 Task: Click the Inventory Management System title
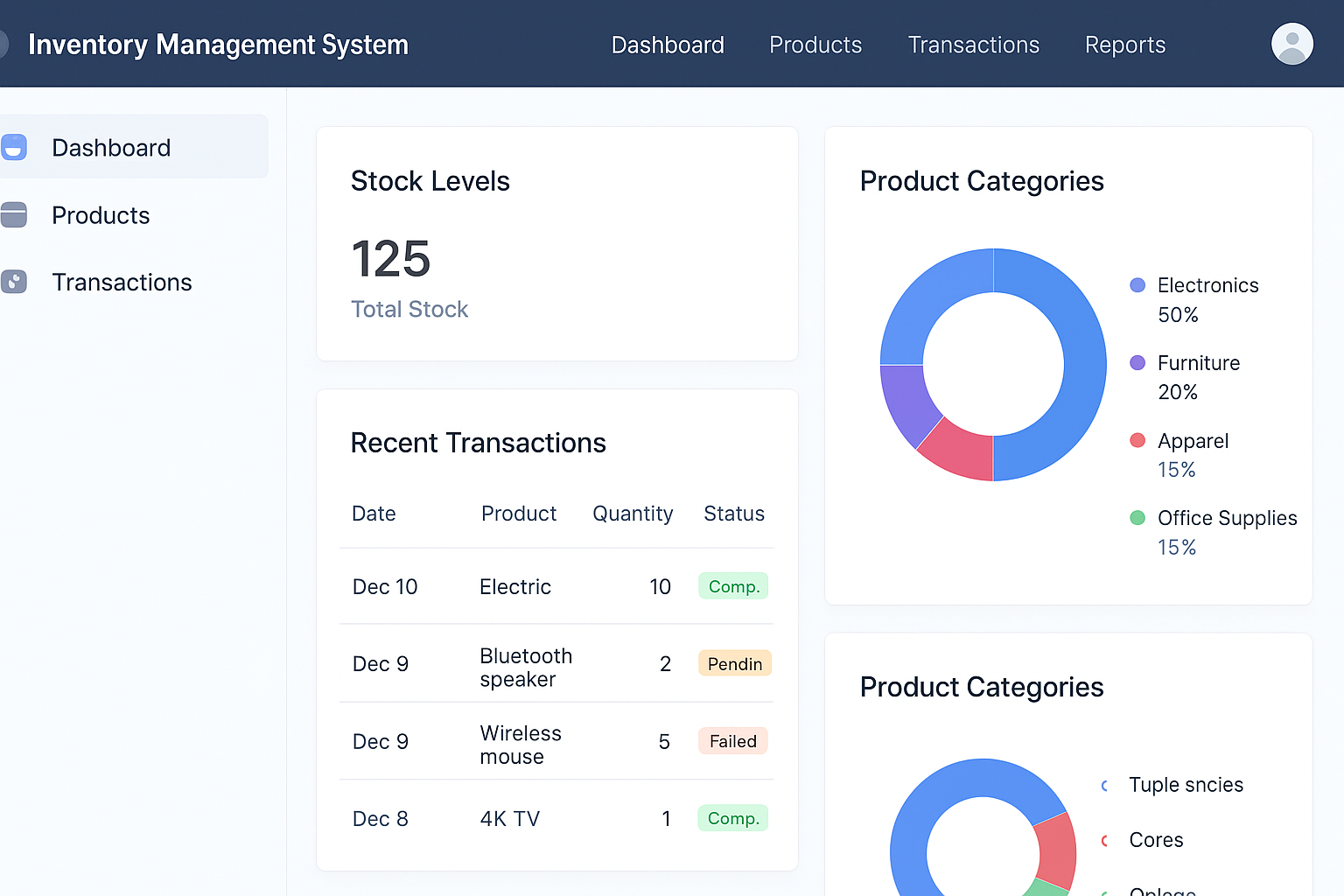click(x=218, y=45)
